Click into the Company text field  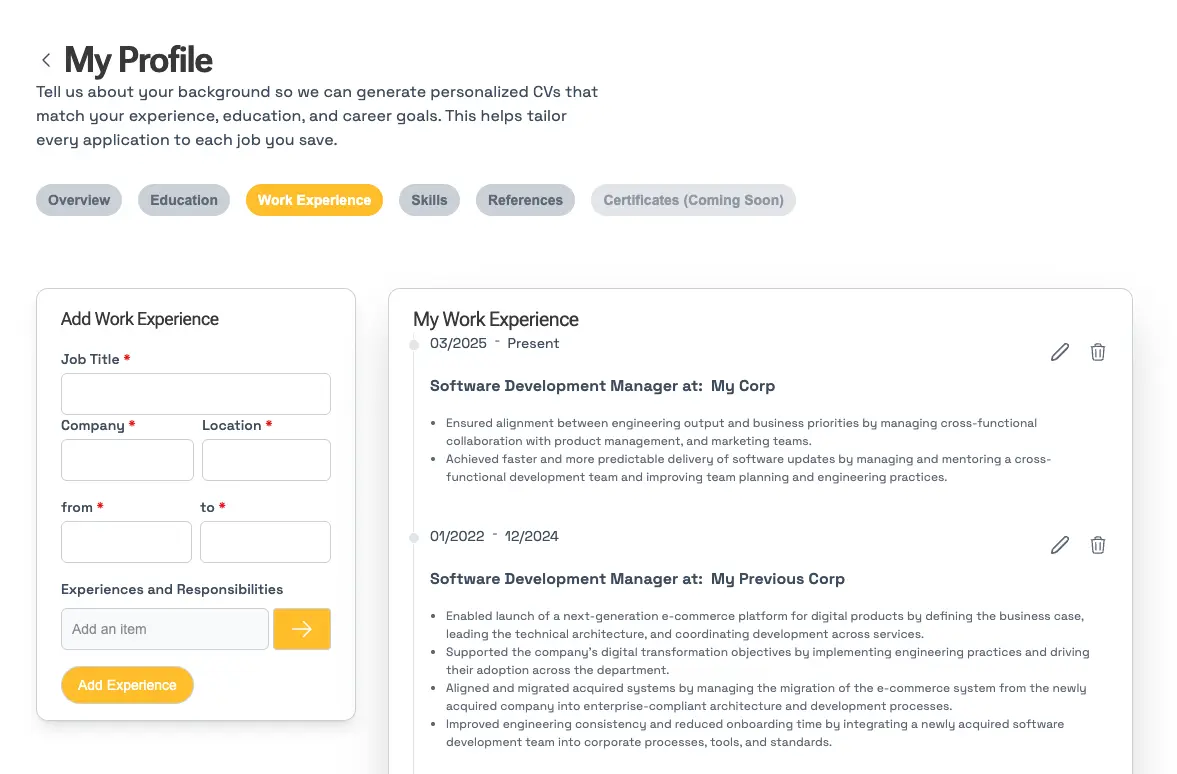[127, 460]
